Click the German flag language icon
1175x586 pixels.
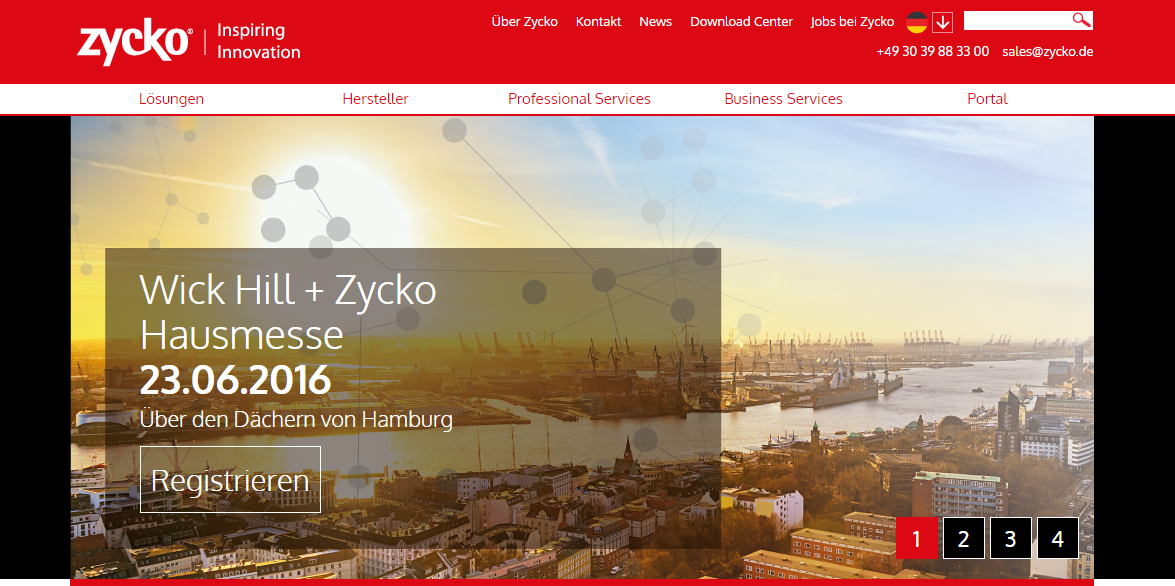coord(916,22)
